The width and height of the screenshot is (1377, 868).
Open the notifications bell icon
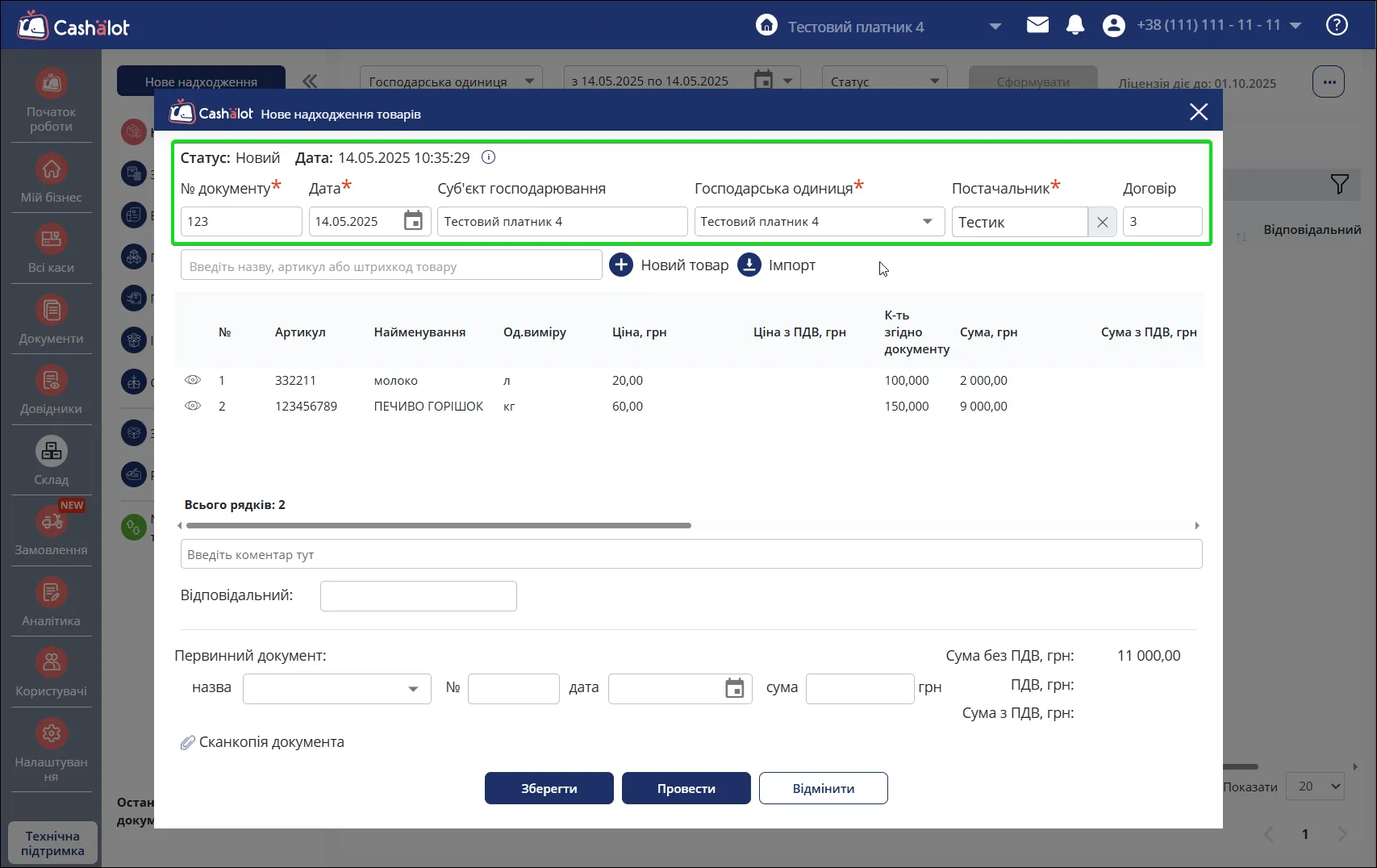(x=1074, y=25)
